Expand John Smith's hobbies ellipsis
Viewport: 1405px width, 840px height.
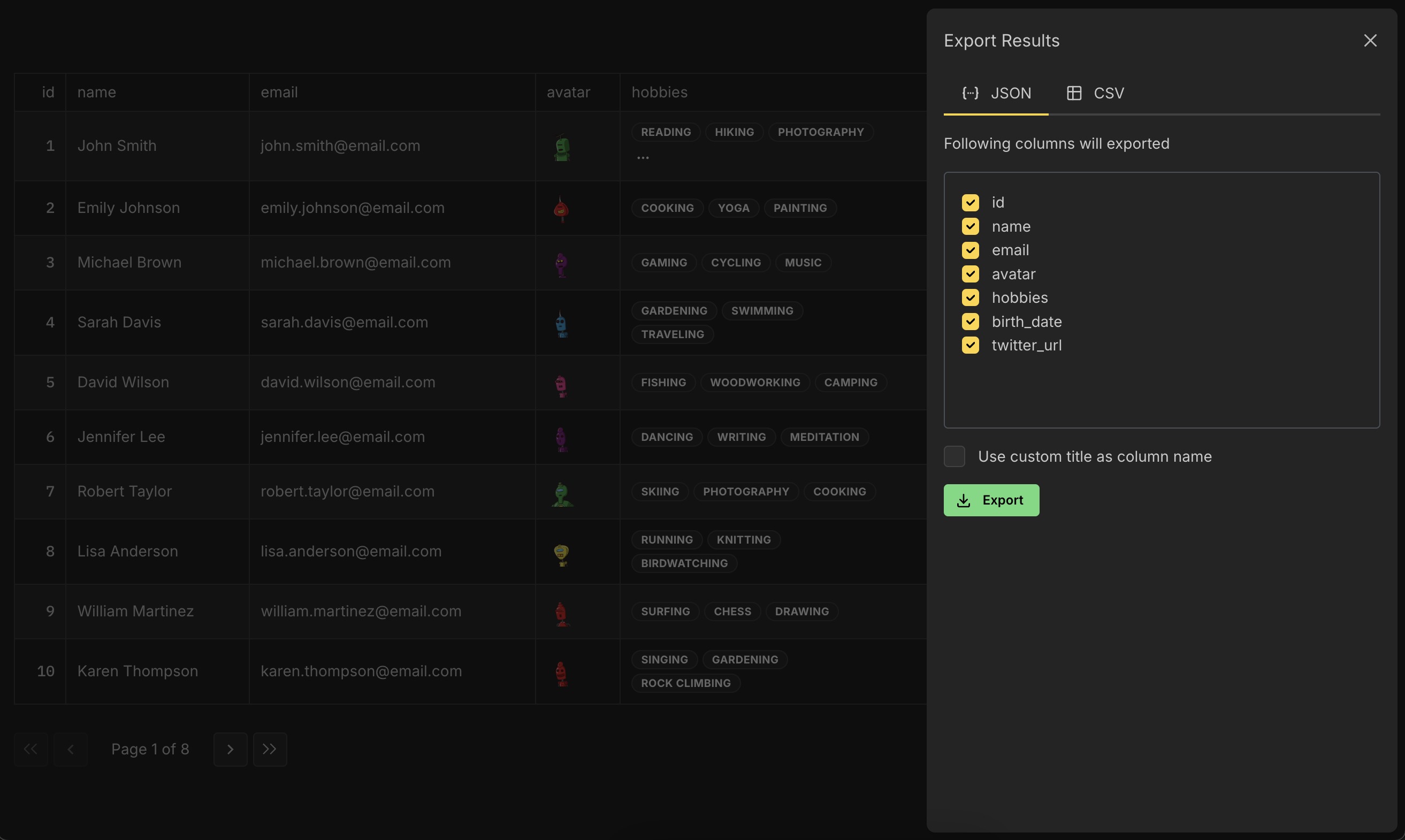pos(643,158)
